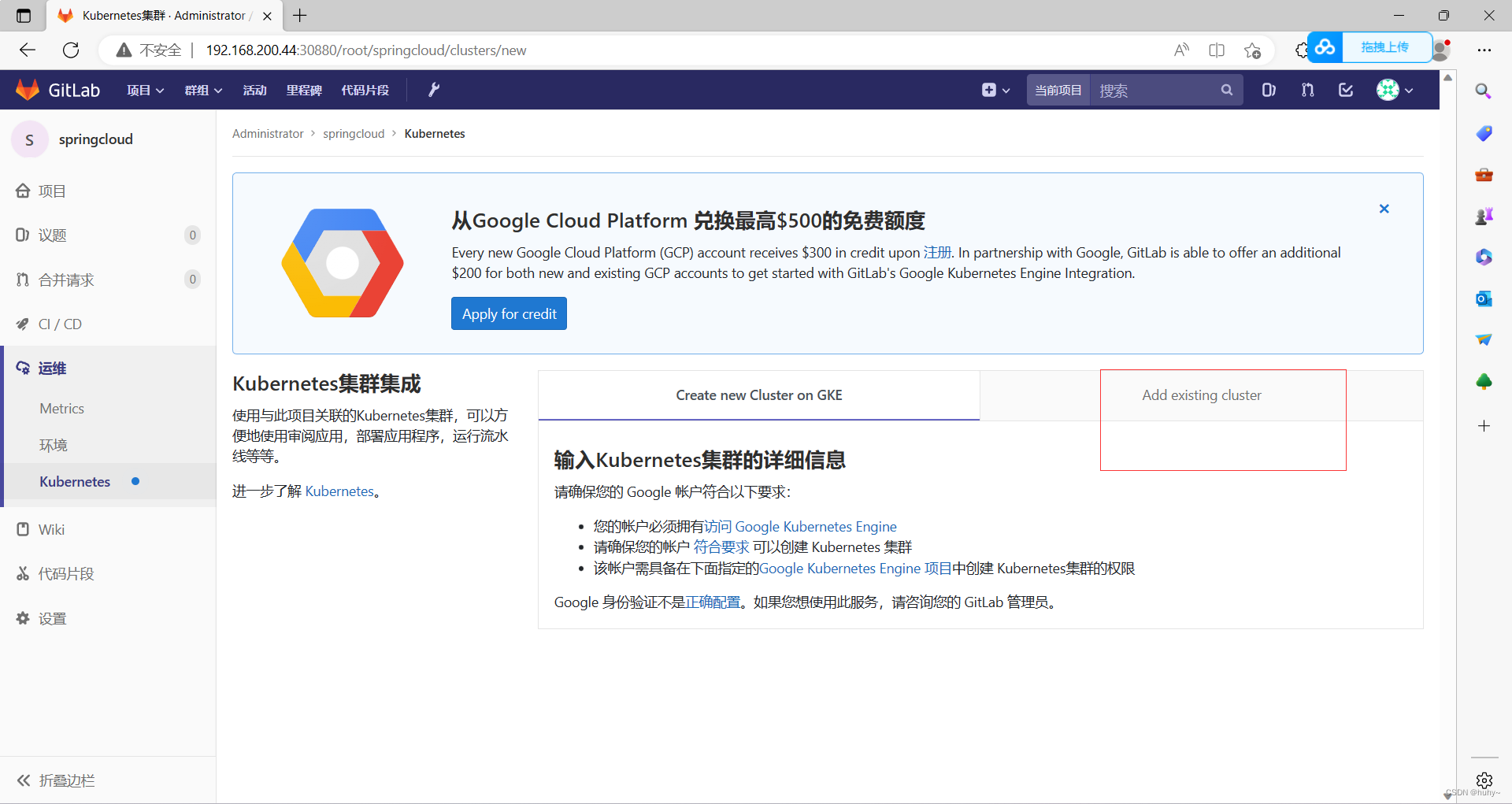The height and width of the screenshot is (804, 1512).
Task: Click the Google Cloud Platform logo
Action: pyautogui.click(x=343, y=263)
